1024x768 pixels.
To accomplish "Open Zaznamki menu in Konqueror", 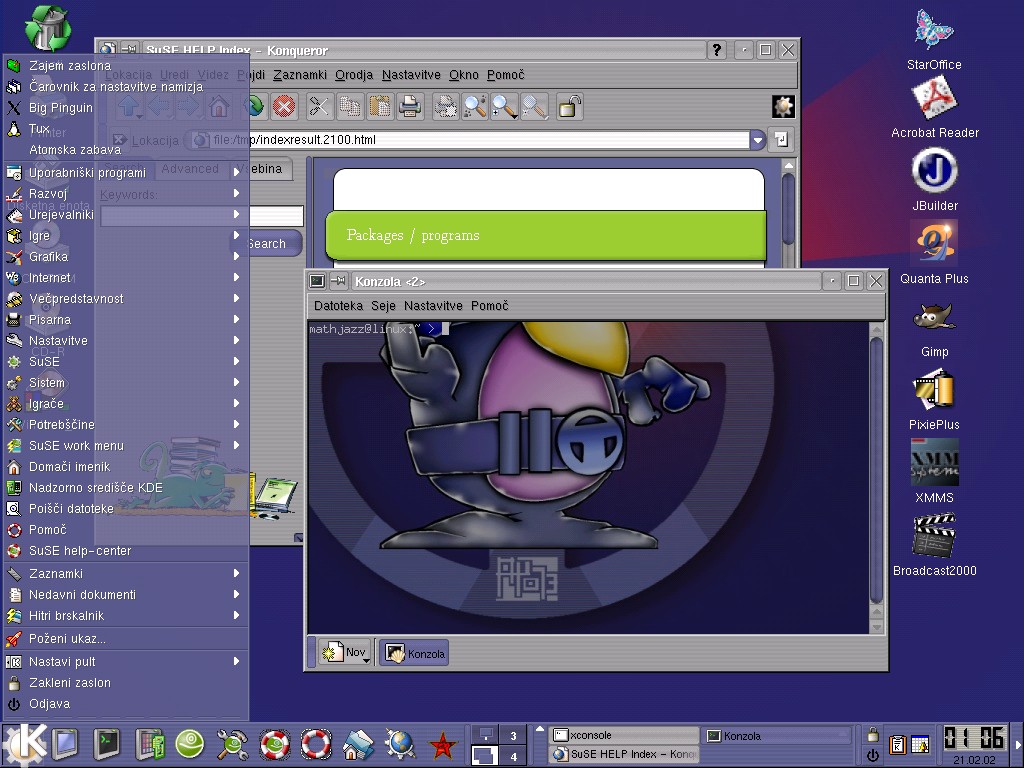I will click(300, 74).
